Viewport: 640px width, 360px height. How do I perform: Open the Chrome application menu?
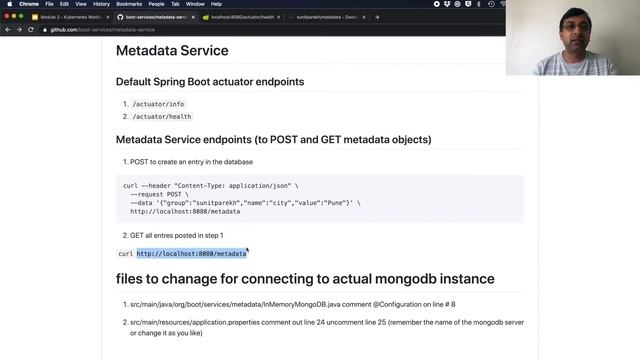[x=29, y=4]
